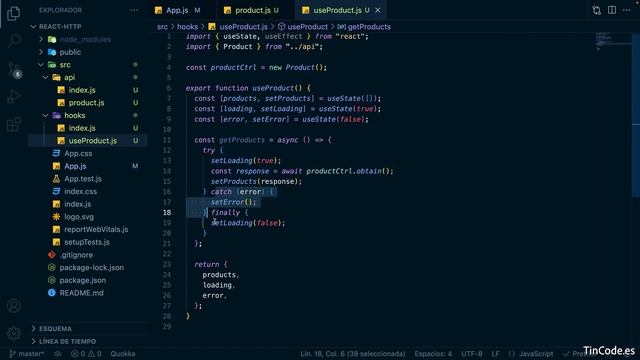Open errors and warnings status indicator

(86, 353)
